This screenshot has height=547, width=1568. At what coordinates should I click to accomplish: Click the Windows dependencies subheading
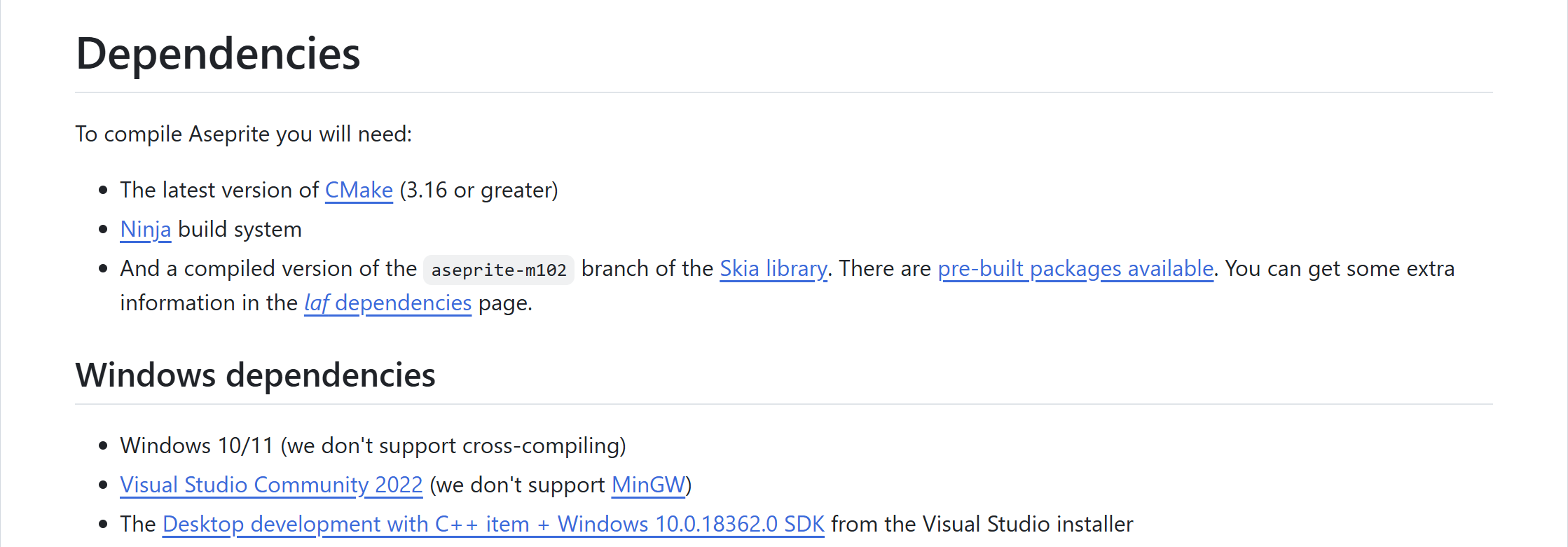pyautogui.click(x=255, y=375)
